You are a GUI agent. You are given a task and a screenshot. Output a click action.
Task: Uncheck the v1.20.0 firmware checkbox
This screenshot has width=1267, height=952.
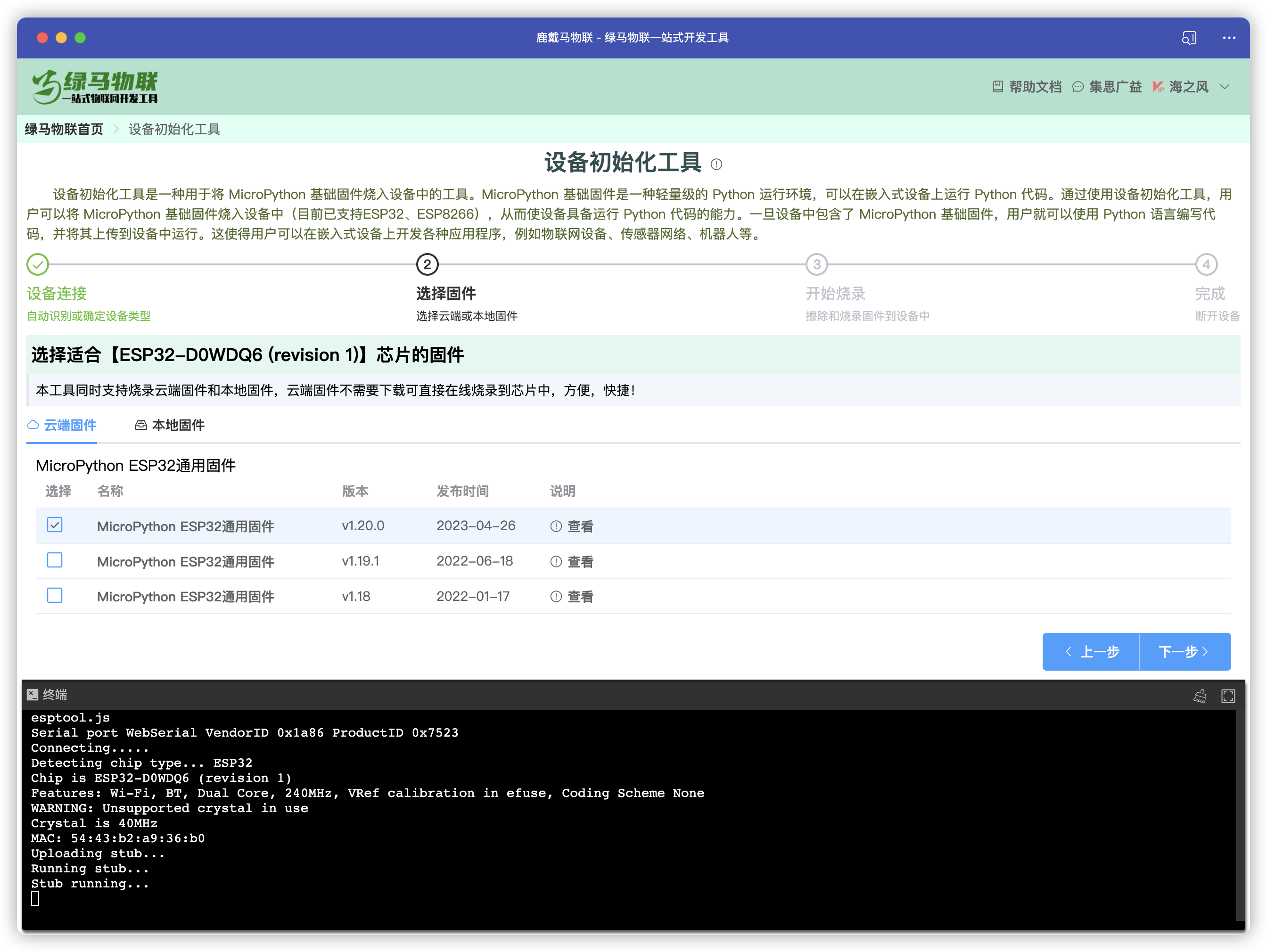(x=55, y=525)
